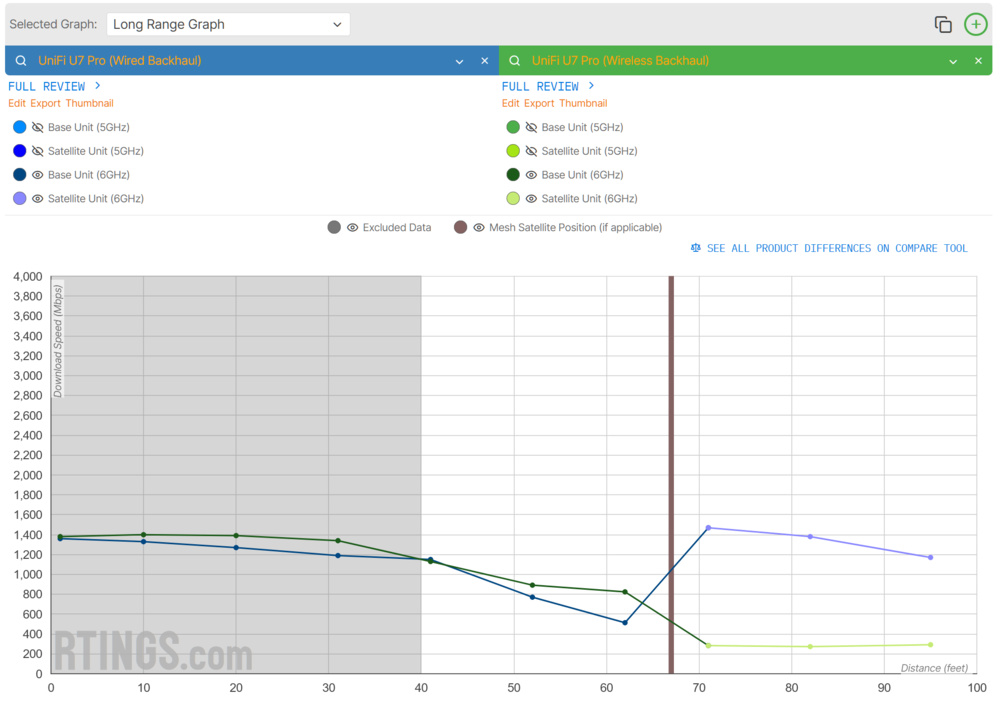Hide Base Unit (6GHz) for the wired backhaul
The image size is (1000, 703).
[38, 174]
